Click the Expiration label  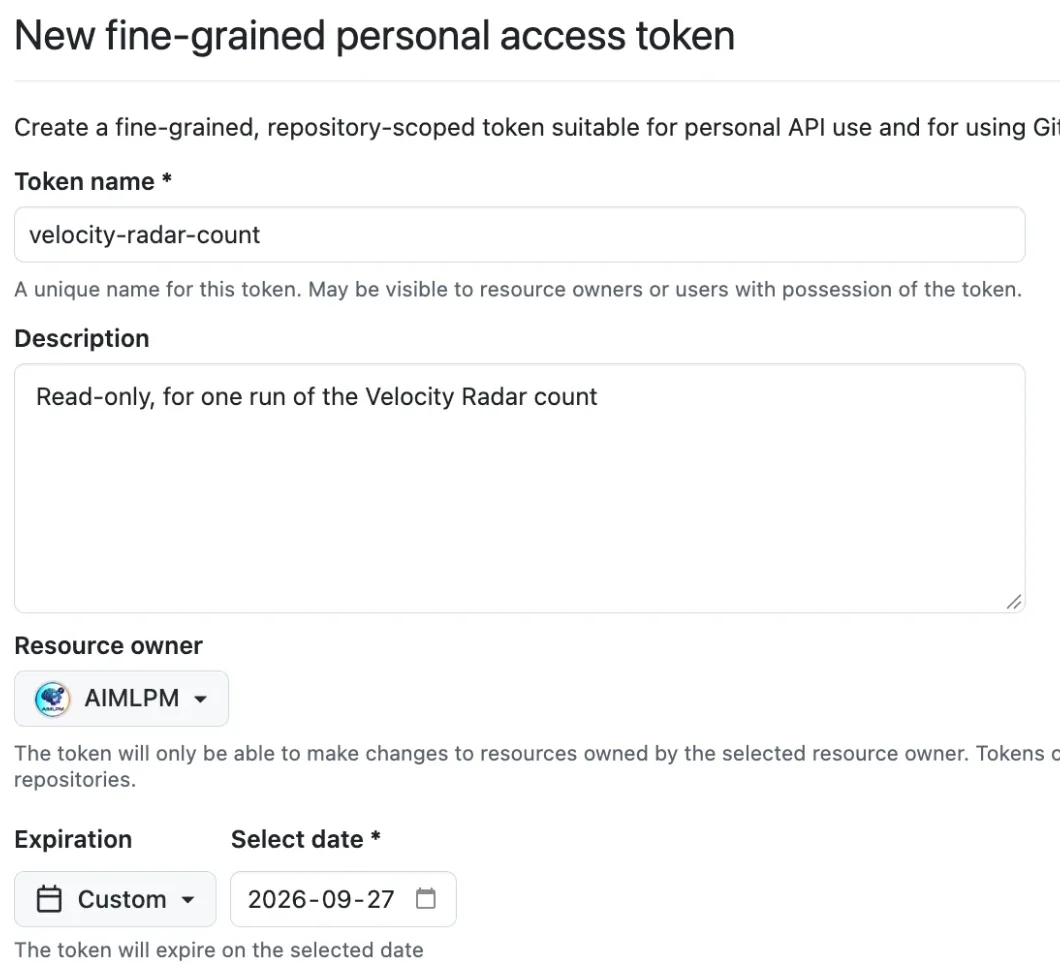[73, 839]
